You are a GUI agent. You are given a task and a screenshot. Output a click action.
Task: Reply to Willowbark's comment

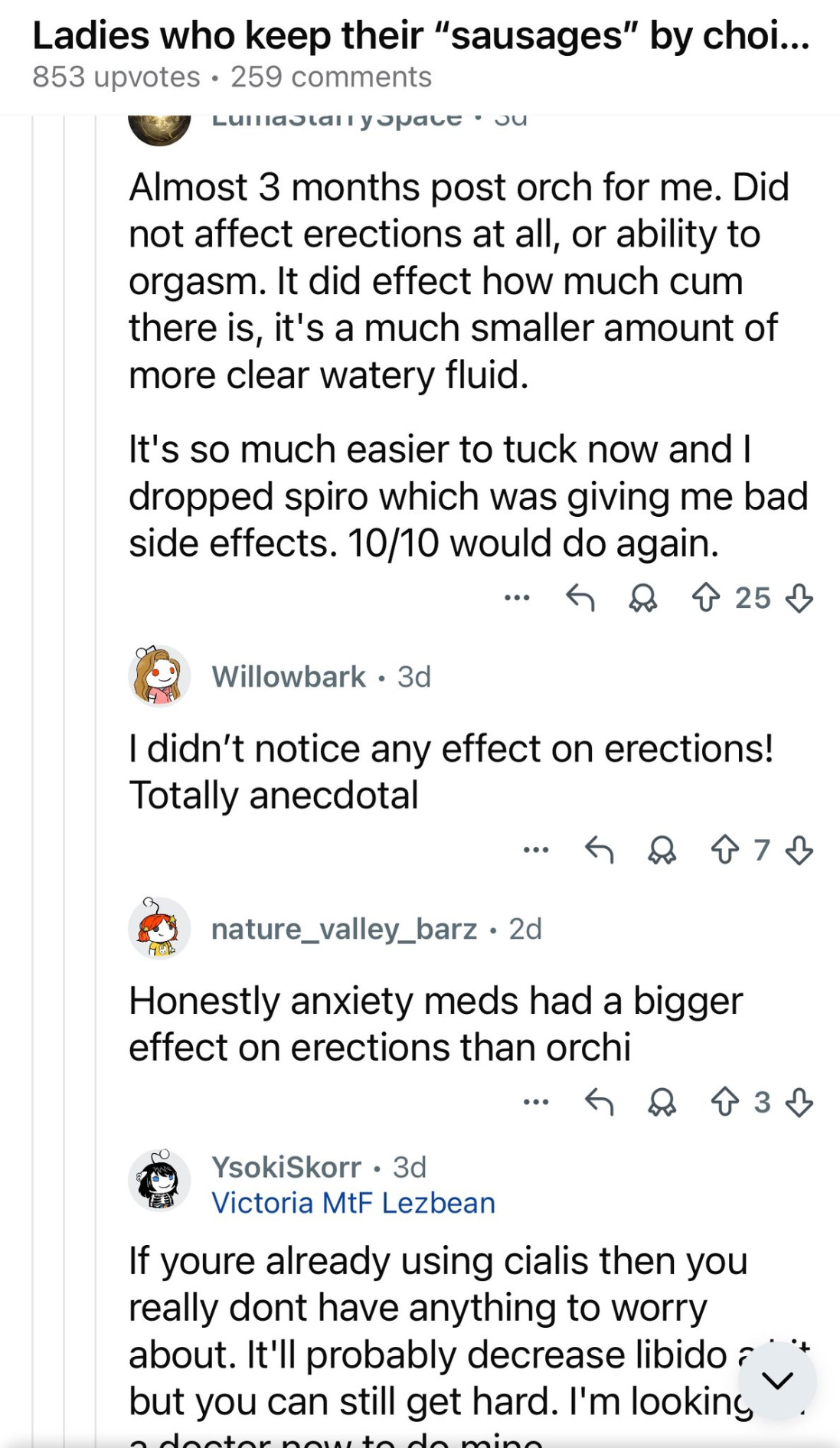tap(599, 850)
